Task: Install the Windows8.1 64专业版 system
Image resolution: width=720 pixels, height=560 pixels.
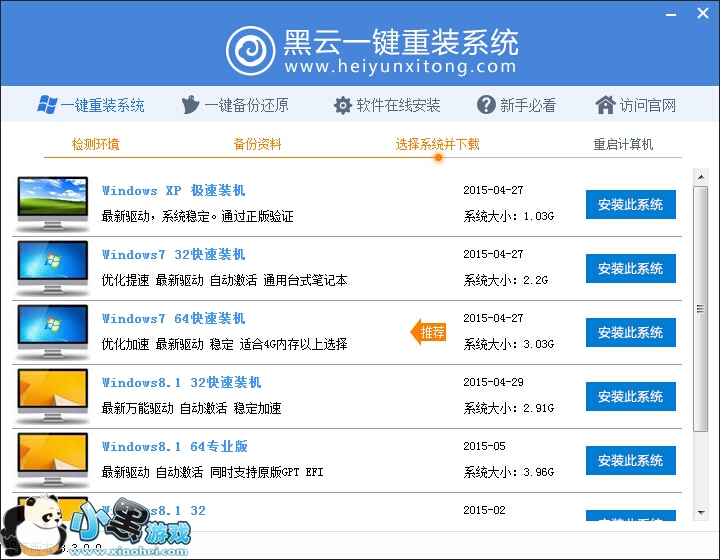Action: click(630, 460)
